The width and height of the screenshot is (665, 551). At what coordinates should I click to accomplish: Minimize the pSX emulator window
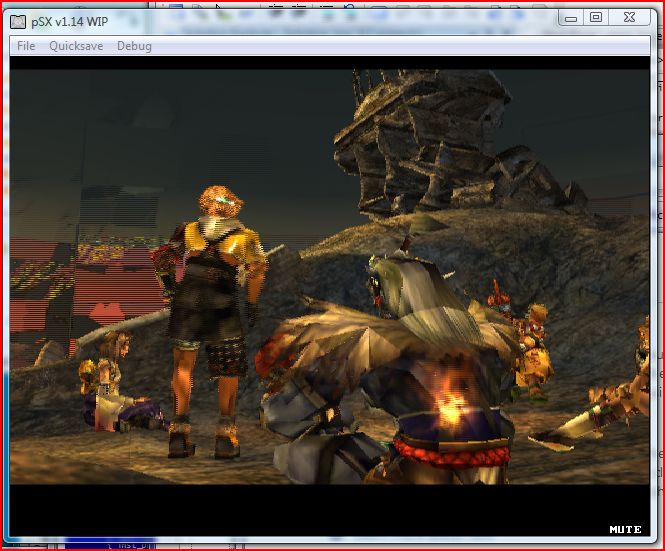pyautogui.click(x=571, y=18)
